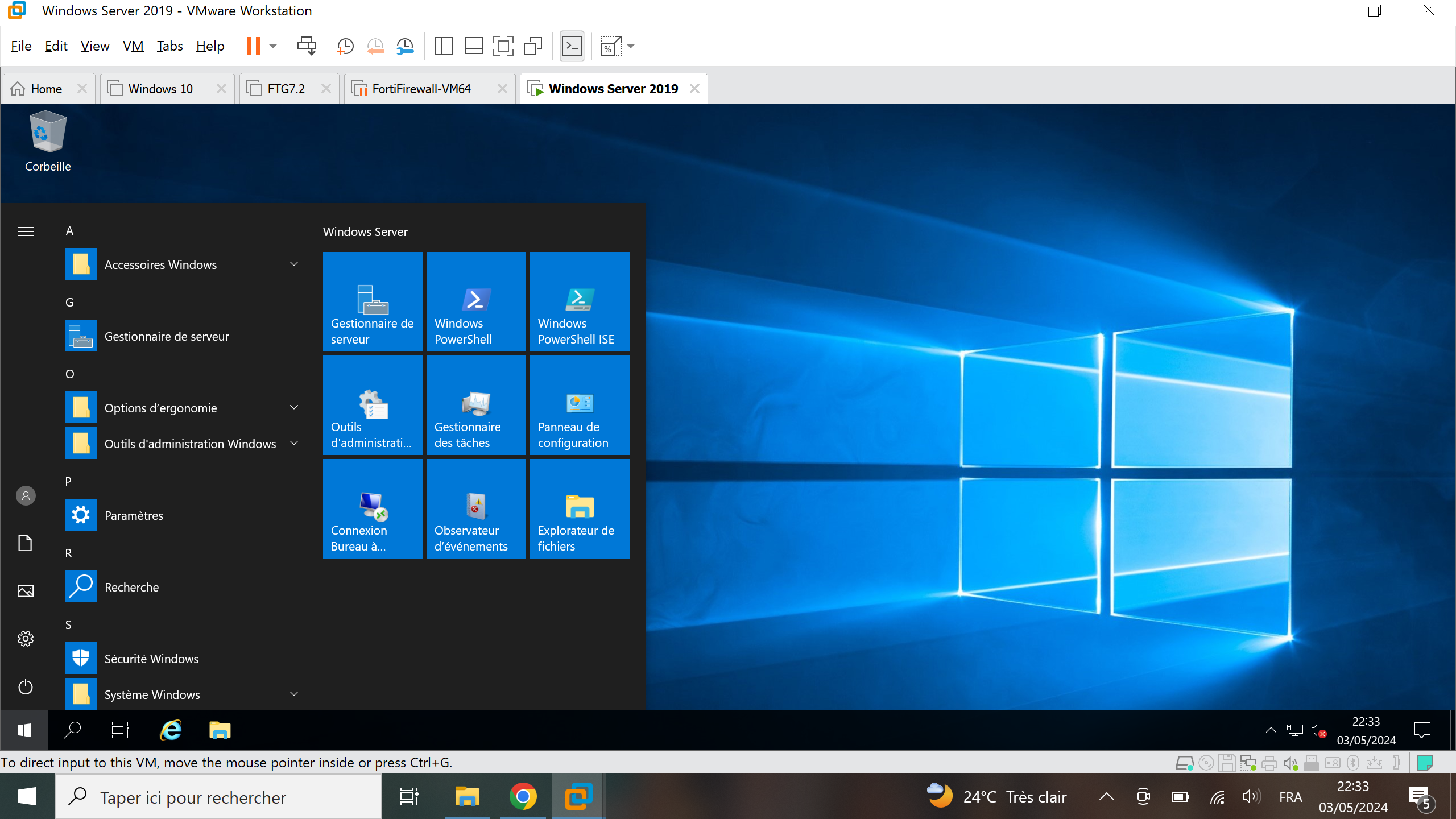Open Gestionnaire de serveur from app list

tap(183, 336)
